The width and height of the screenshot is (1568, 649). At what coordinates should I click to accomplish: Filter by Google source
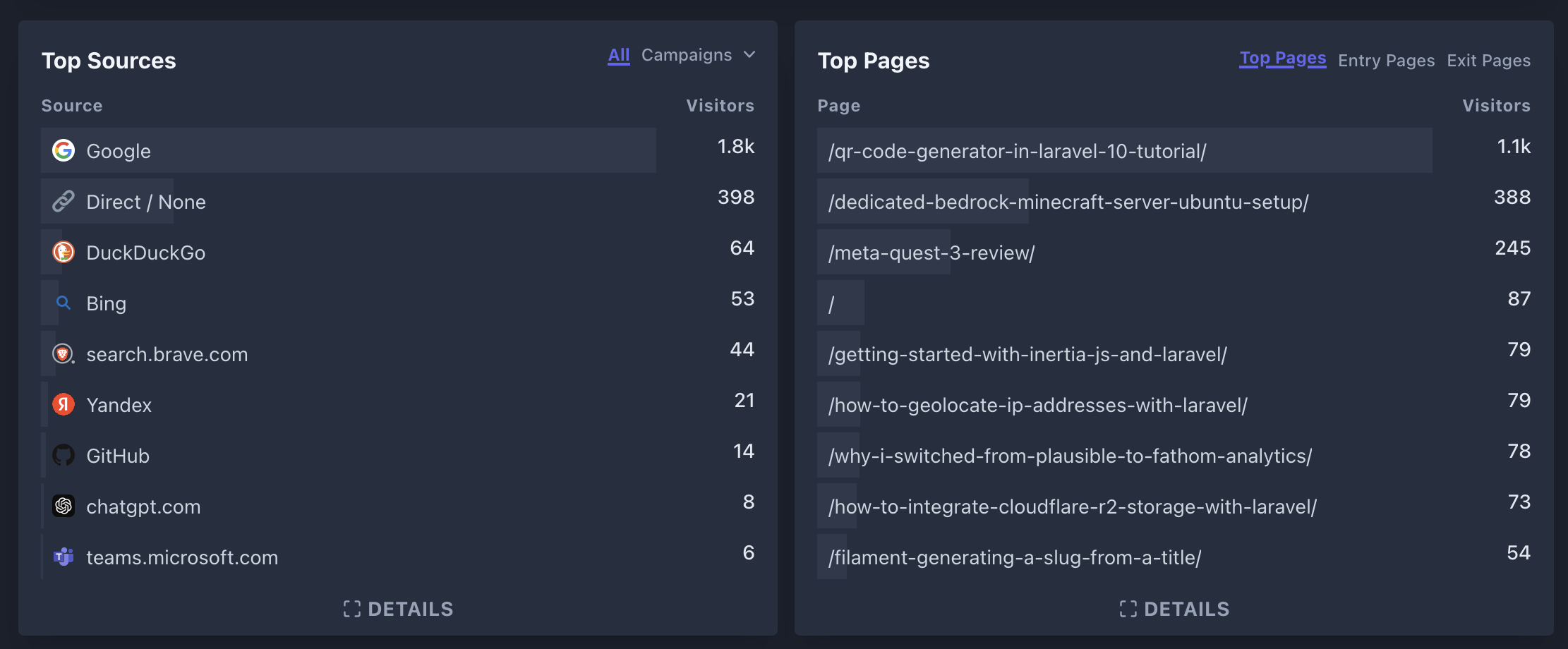pyautogui.click(x=119, y=151)
